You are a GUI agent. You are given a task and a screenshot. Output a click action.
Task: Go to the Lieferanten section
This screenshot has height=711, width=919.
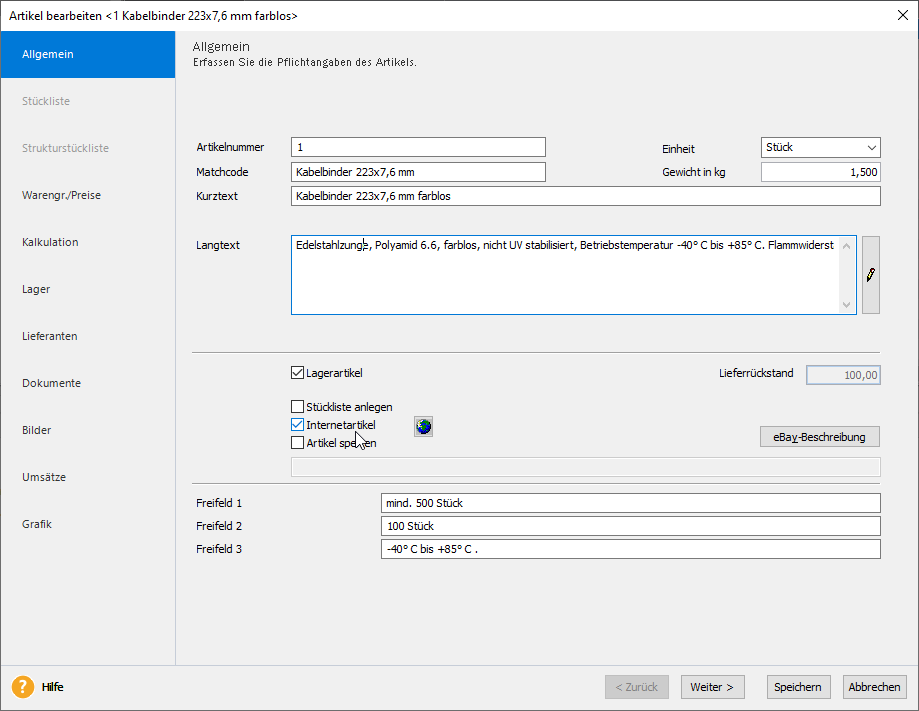[50, 336]
